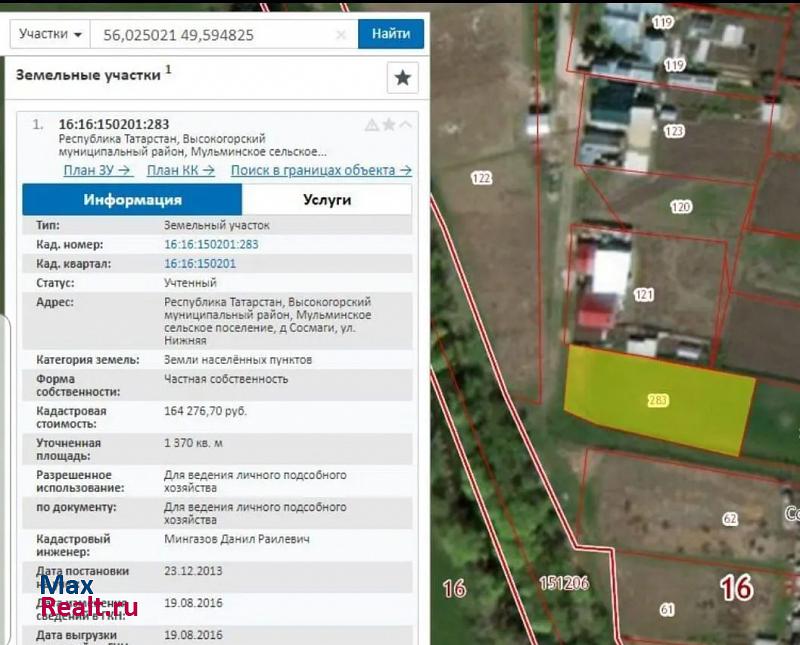
Task: Click the result title 16:16:150201:283
Action: [113, 124]
